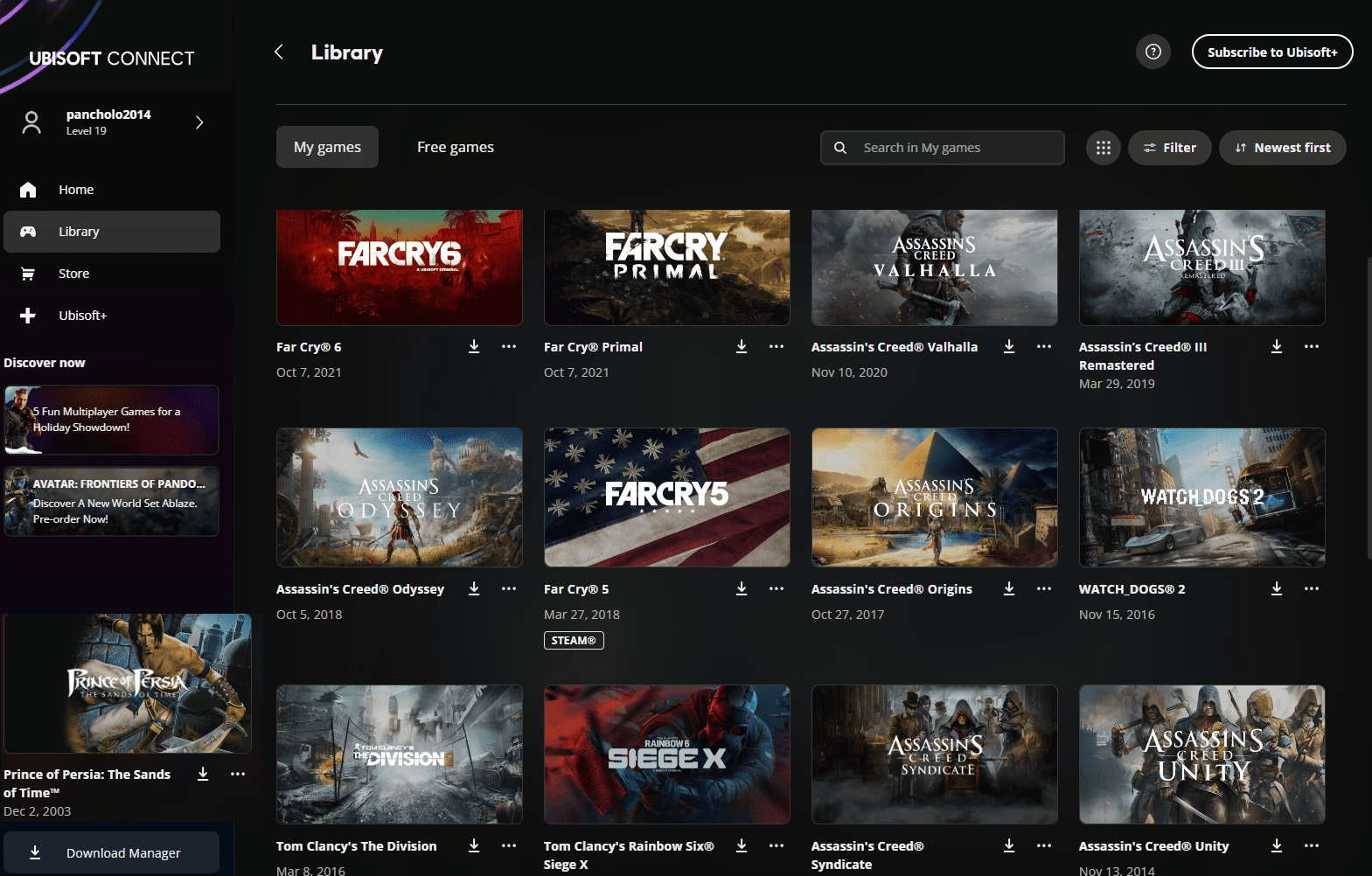The image size is (1372, 876).
Task: Expand pancholo2014 profile chevron
Action: (x=199, y=122)
